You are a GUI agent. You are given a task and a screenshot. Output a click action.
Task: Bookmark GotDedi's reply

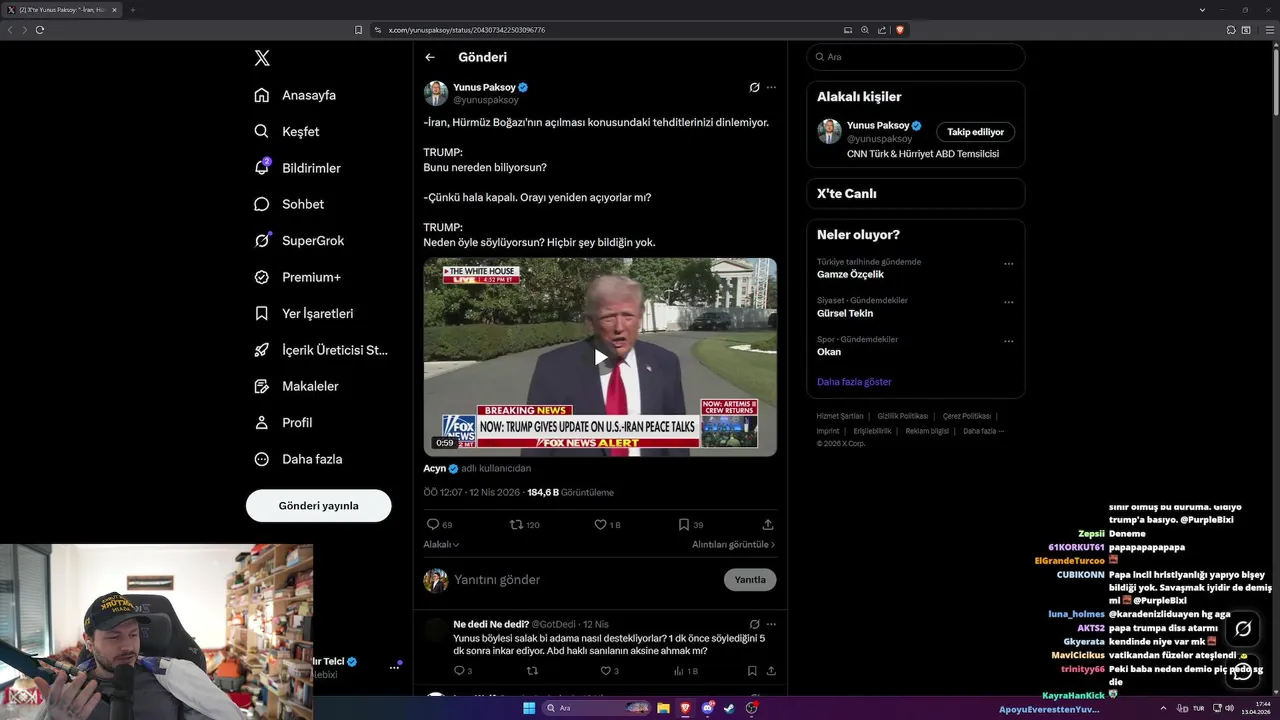tap(753, 671)
